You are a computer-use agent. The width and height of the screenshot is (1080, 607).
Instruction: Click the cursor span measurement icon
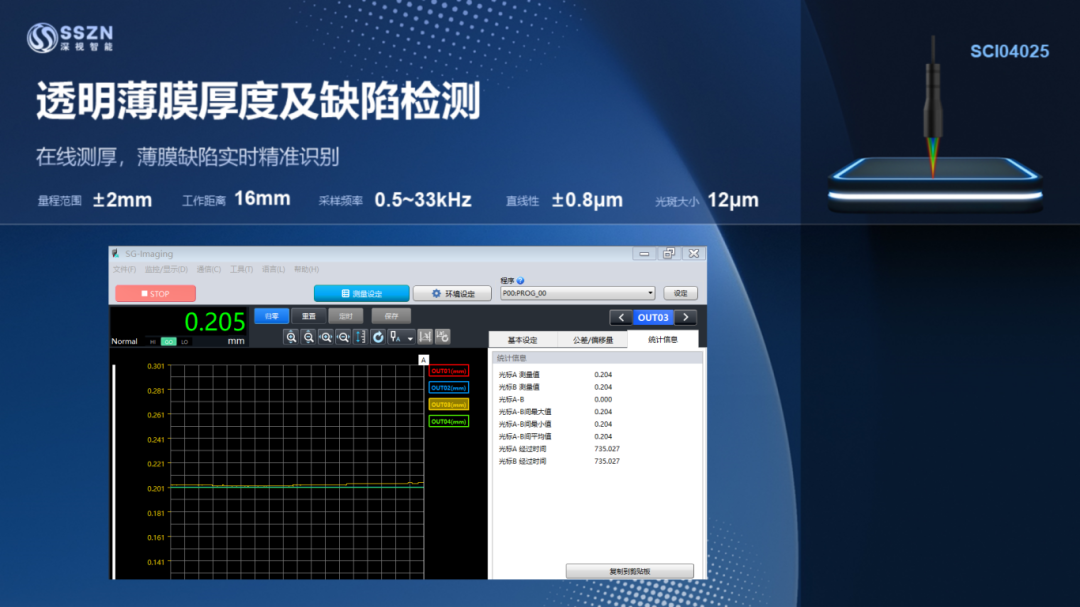click(x=425, y=337)
